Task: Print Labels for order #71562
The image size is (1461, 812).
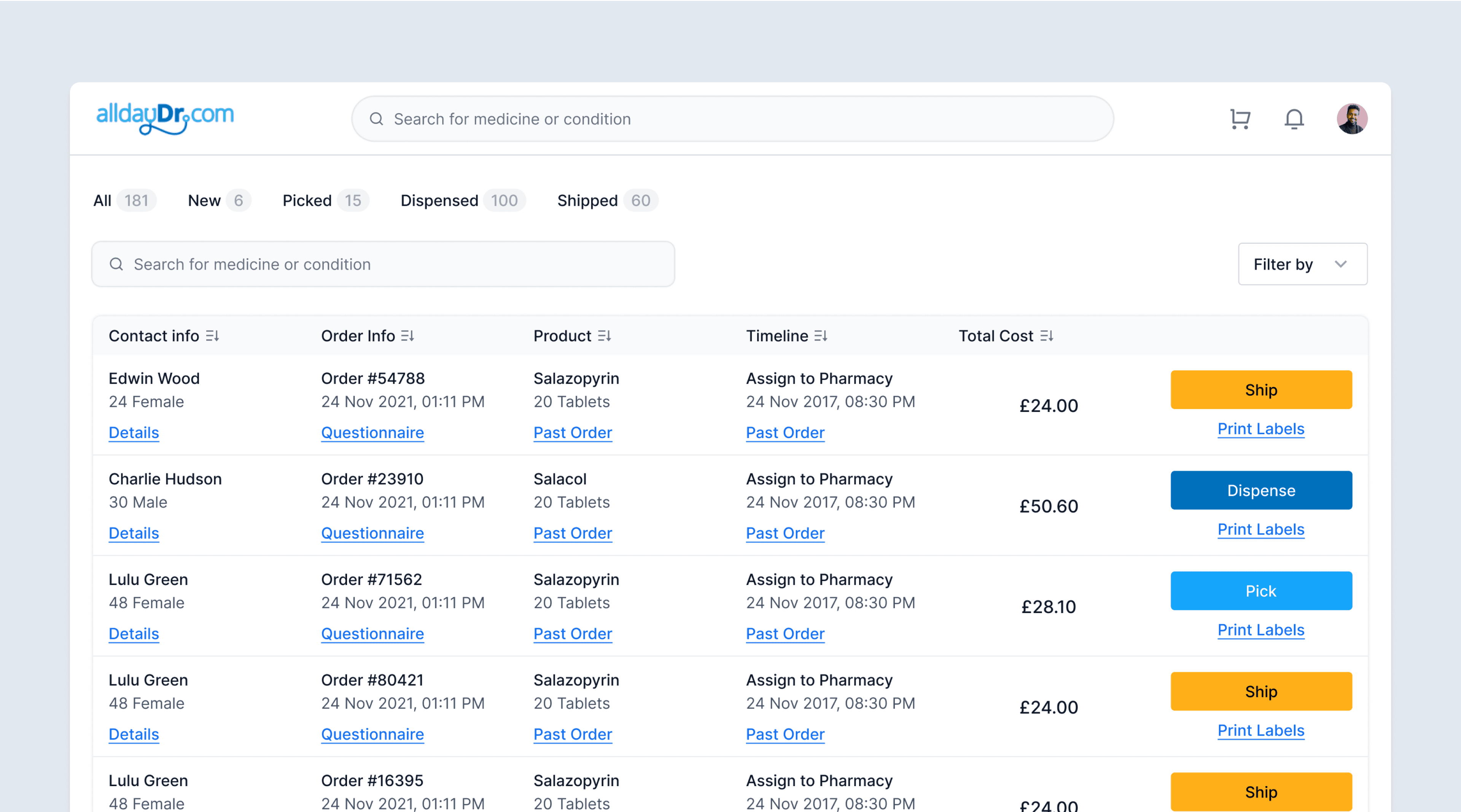Action: point(1261,630)
